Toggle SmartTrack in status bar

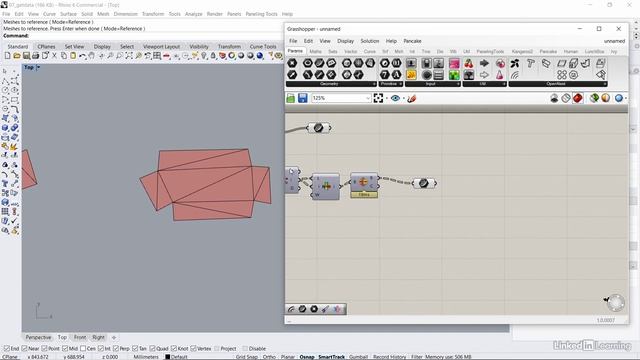[x=331, y=357]
